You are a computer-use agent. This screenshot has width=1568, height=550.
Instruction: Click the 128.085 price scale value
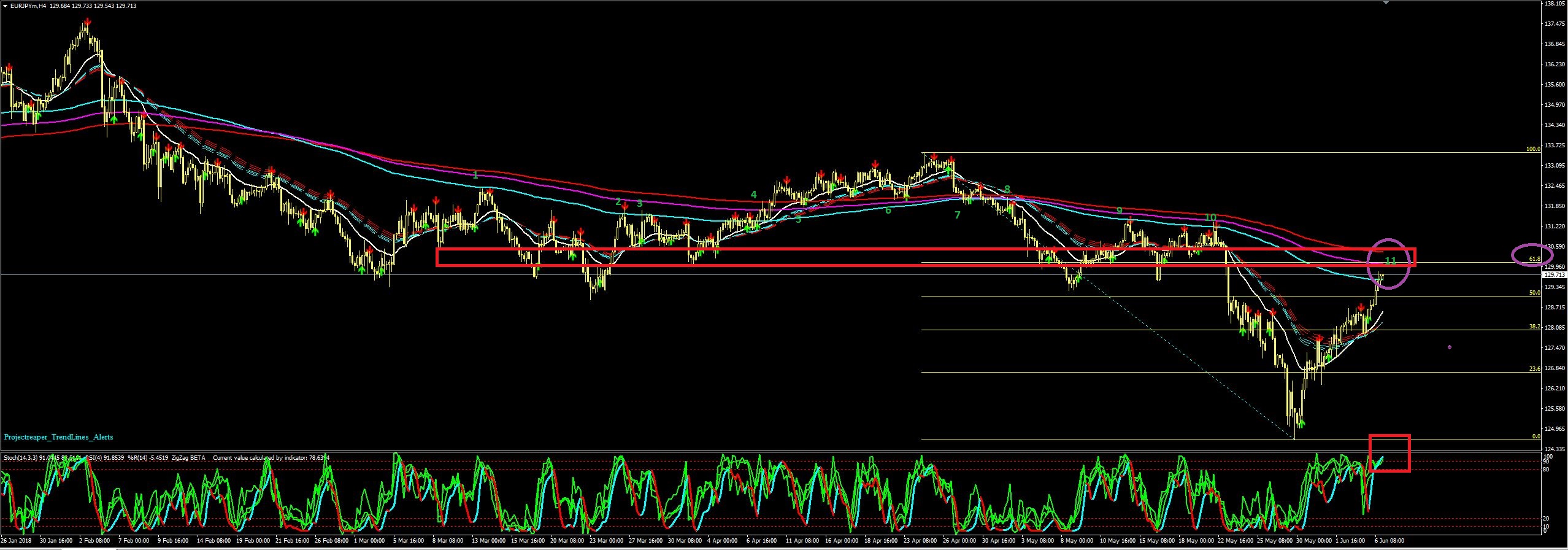tap(1555, 327)
